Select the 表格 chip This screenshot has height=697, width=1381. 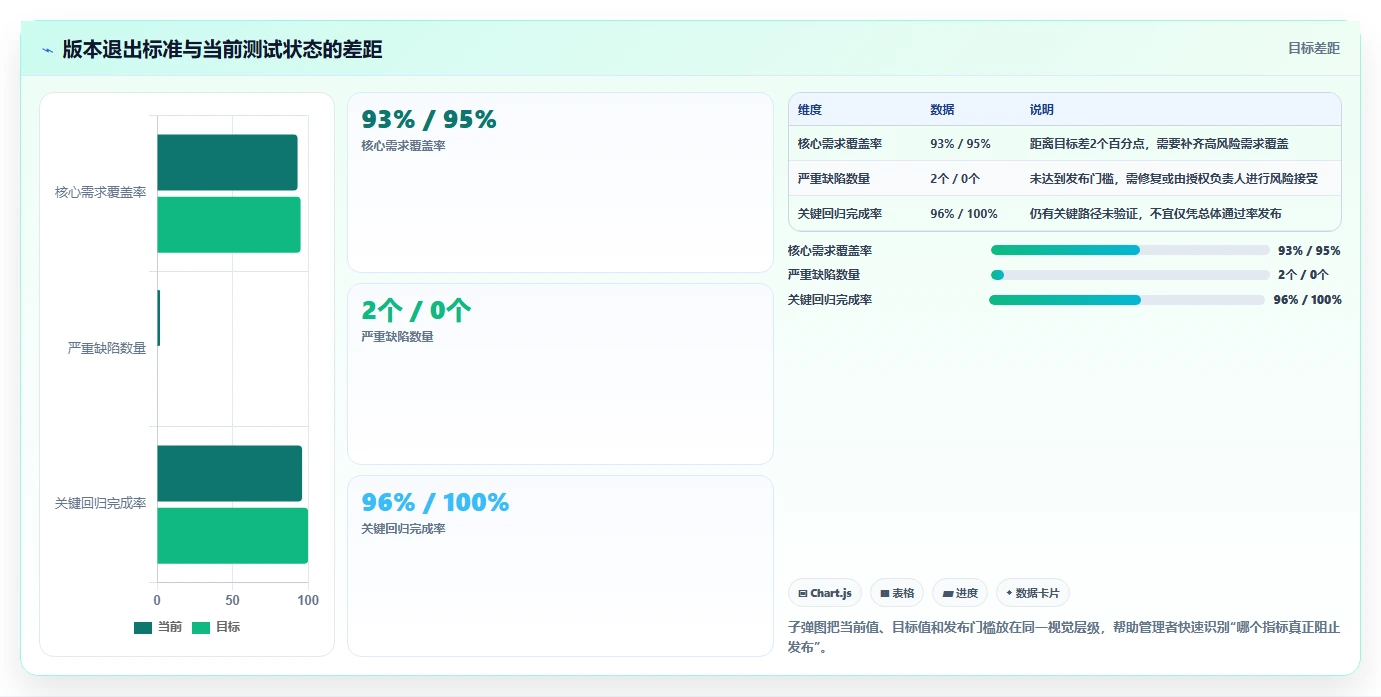897,593
